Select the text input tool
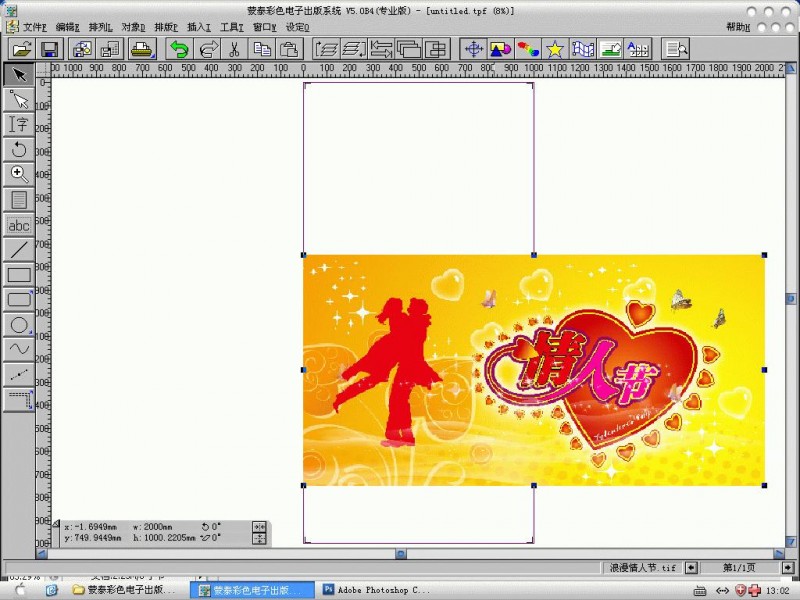 coord(18,124)
